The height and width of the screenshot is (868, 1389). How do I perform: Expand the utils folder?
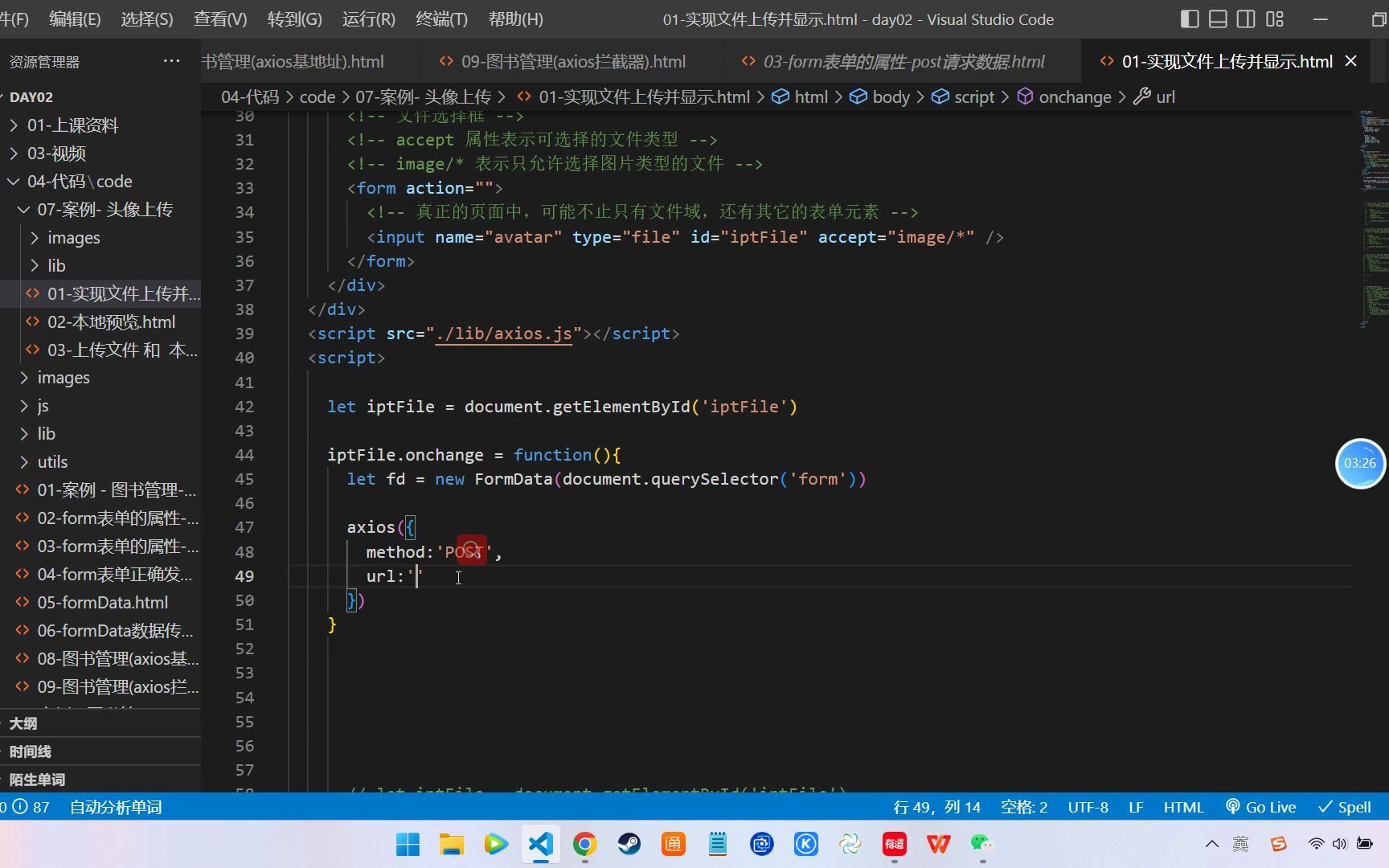tap(52, 462)
